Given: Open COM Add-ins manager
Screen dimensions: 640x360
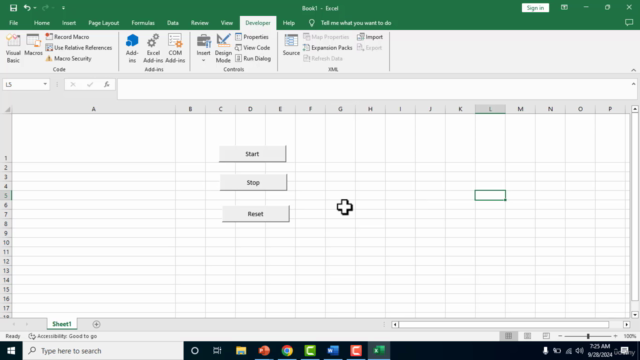Looking at the screenshot, I should point(175,48).
